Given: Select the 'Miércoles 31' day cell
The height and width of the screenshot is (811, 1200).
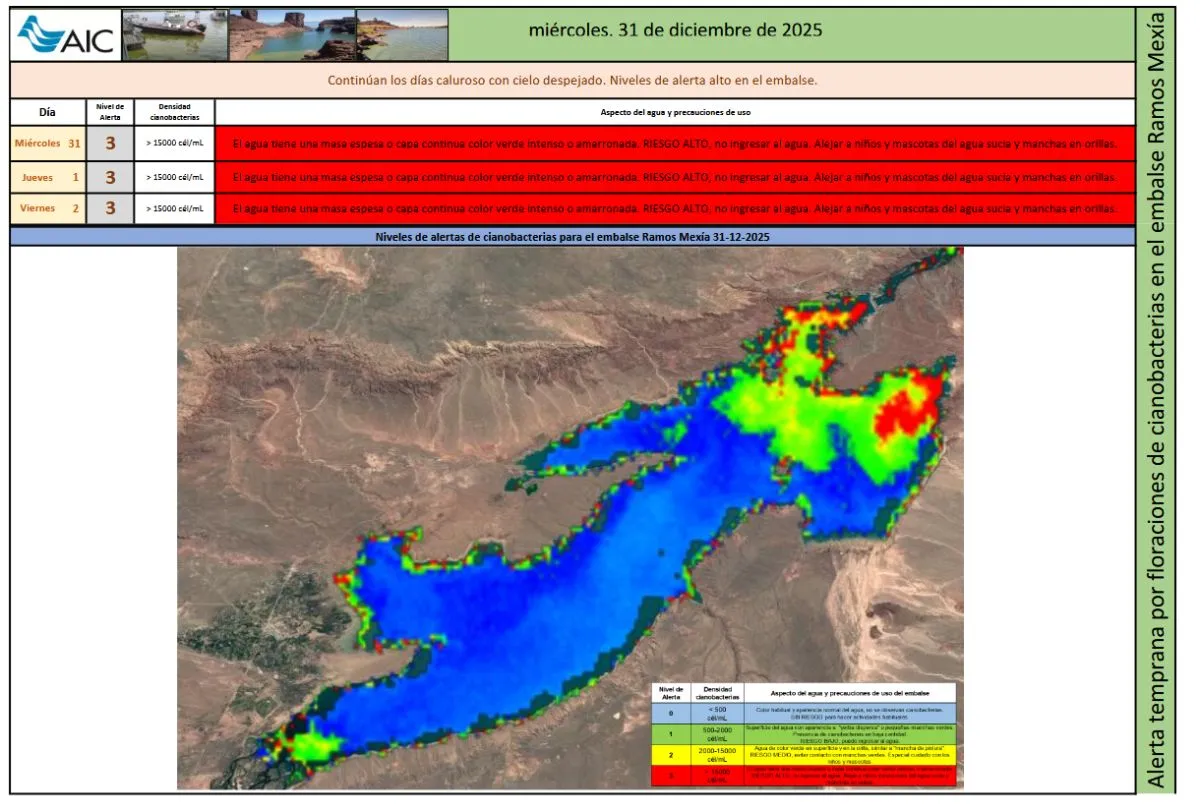Looking at the screenshot, I should (47, 143).
